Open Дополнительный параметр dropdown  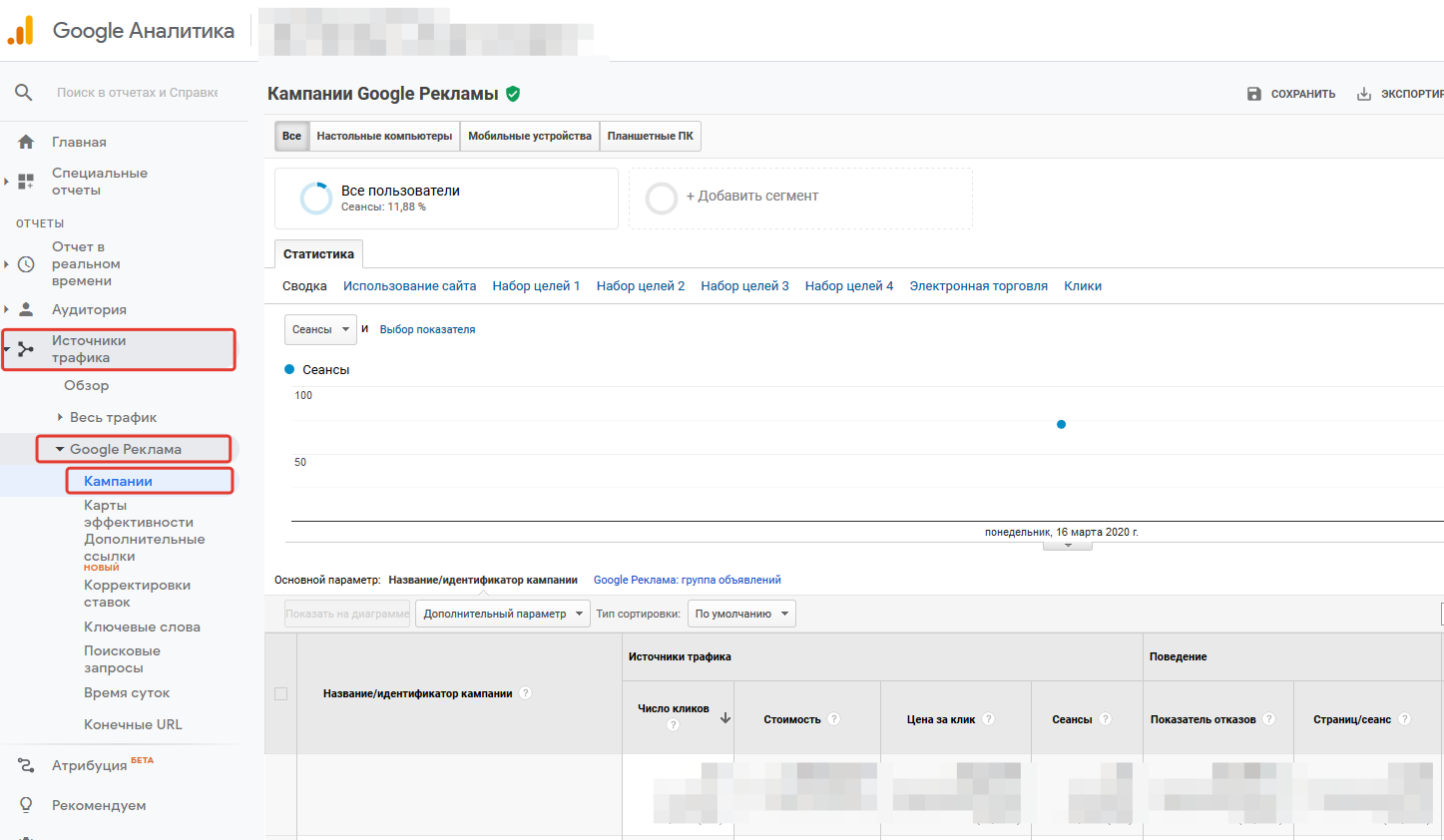point(503,614)
